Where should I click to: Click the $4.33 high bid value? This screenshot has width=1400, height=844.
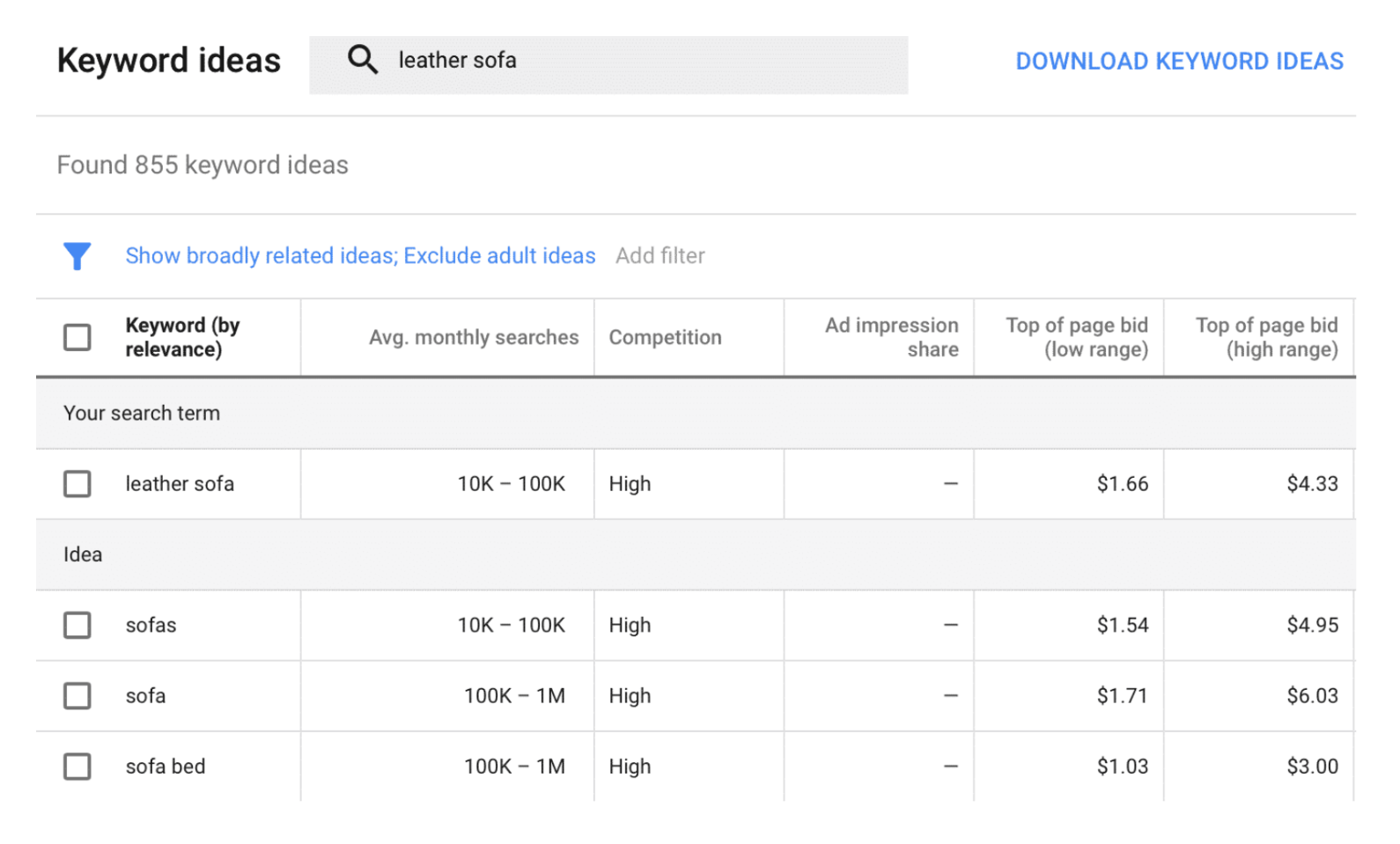pyautogui.click(x=1312, y=484)
